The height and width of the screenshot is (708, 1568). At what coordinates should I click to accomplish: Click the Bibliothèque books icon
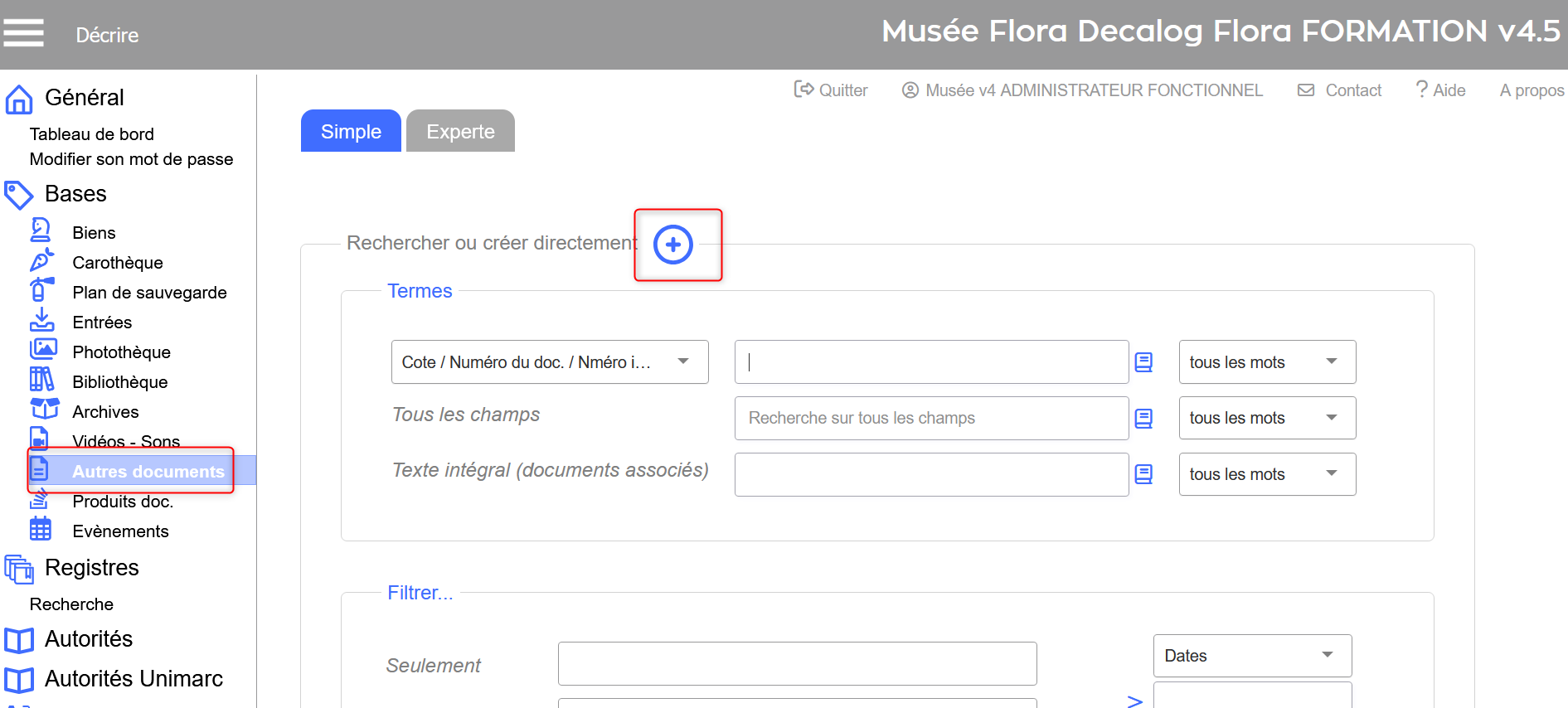pos(41,380)
